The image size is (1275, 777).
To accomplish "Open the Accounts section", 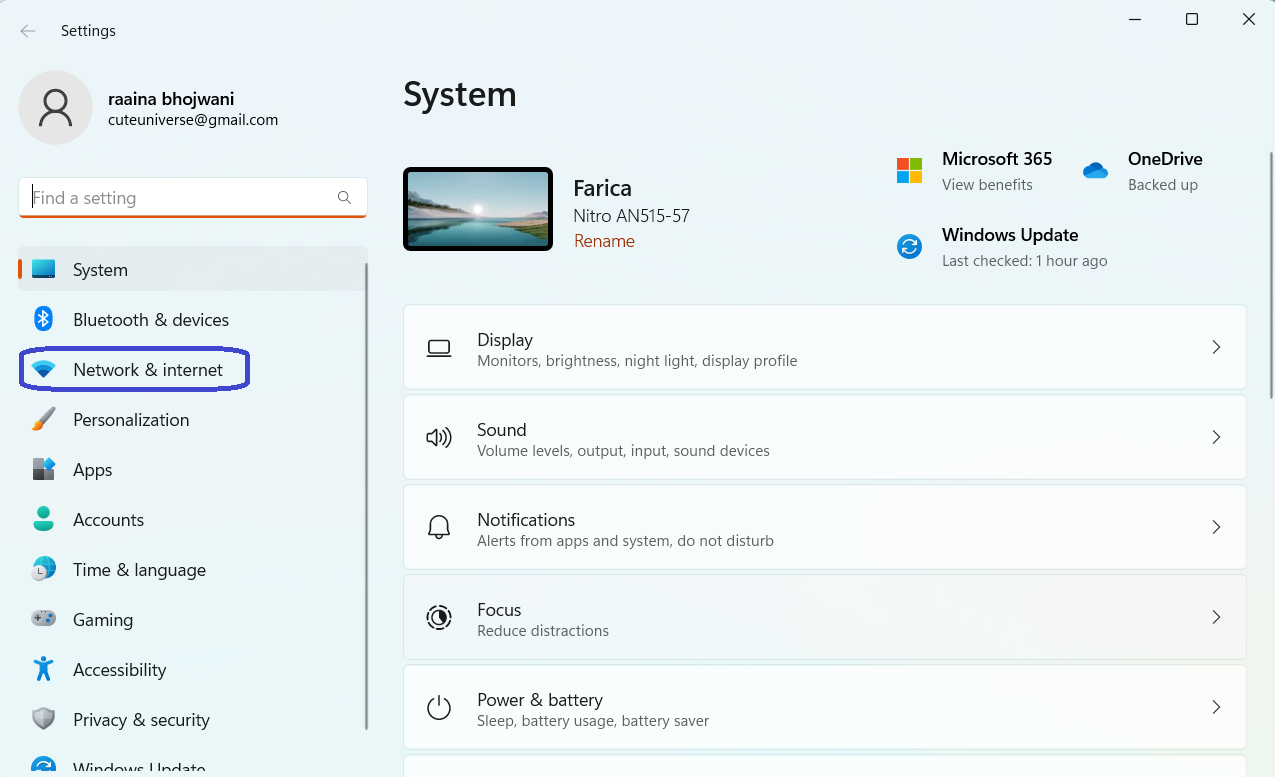I will 108,520.
